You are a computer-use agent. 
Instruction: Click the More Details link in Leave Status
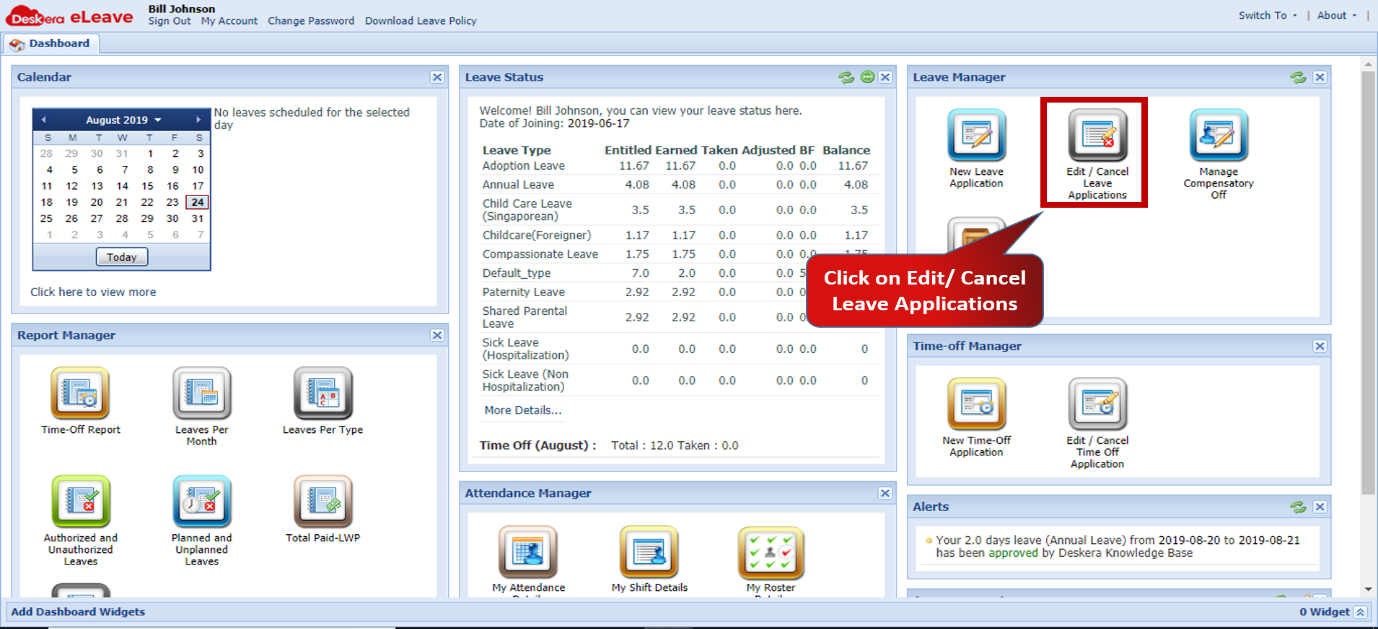[x=521, y=410]
